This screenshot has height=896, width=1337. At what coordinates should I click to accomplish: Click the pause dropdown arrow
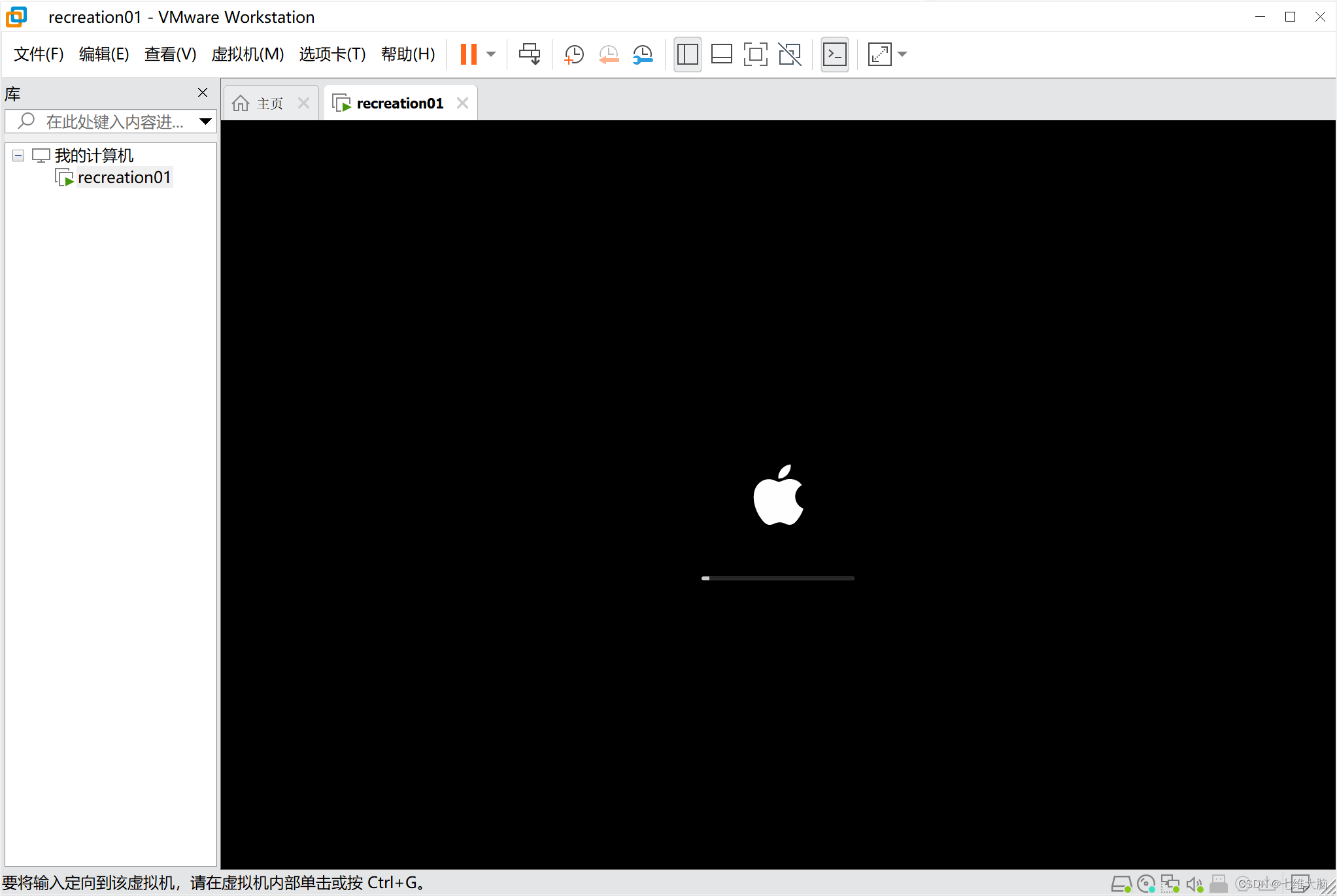pyautogui.click(x=490, y=53)
